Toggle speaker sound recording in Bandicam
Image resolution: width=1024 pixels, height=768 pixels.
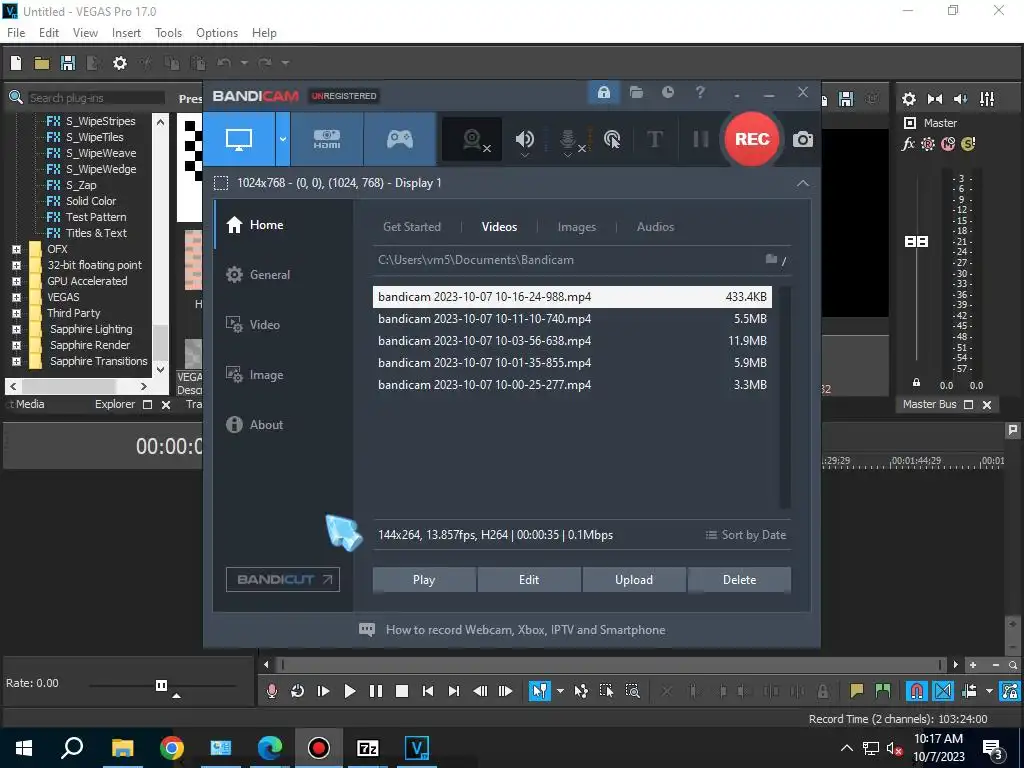coord(524,139)
